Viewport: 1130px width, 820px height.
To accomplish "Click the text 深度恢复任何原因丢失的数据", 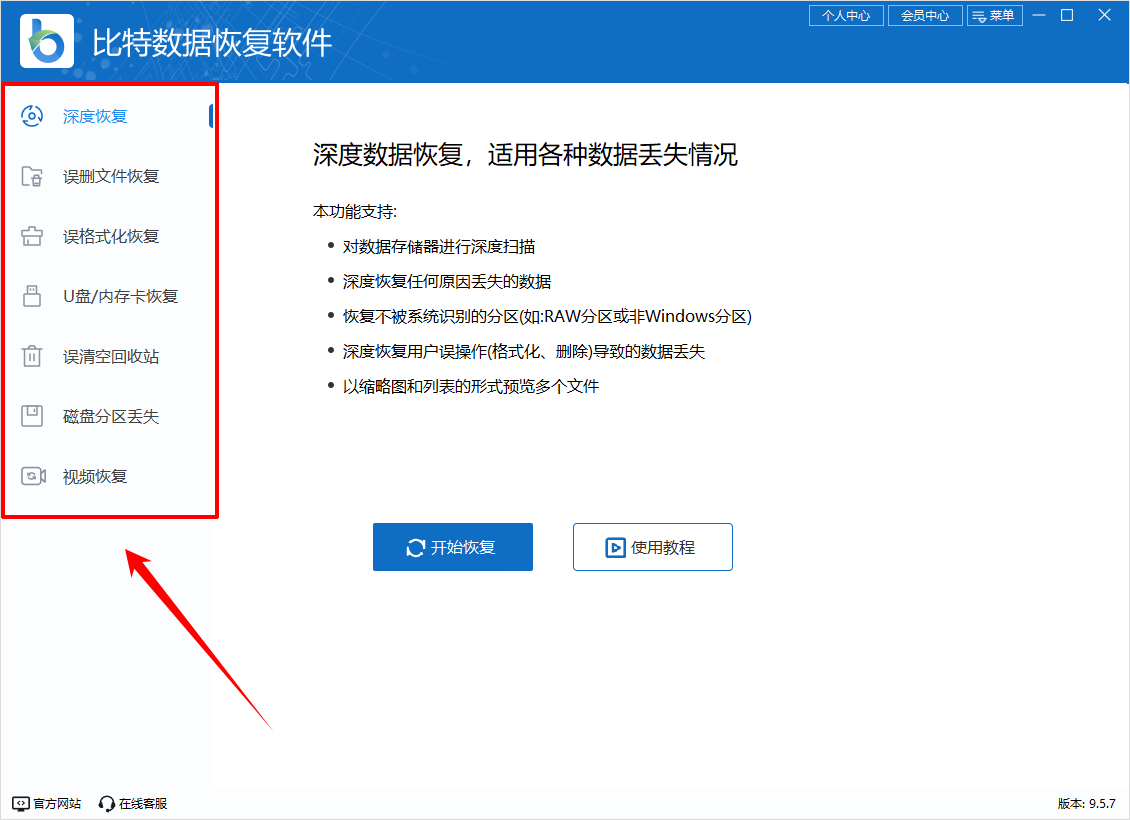I will [x=447, y=281].
